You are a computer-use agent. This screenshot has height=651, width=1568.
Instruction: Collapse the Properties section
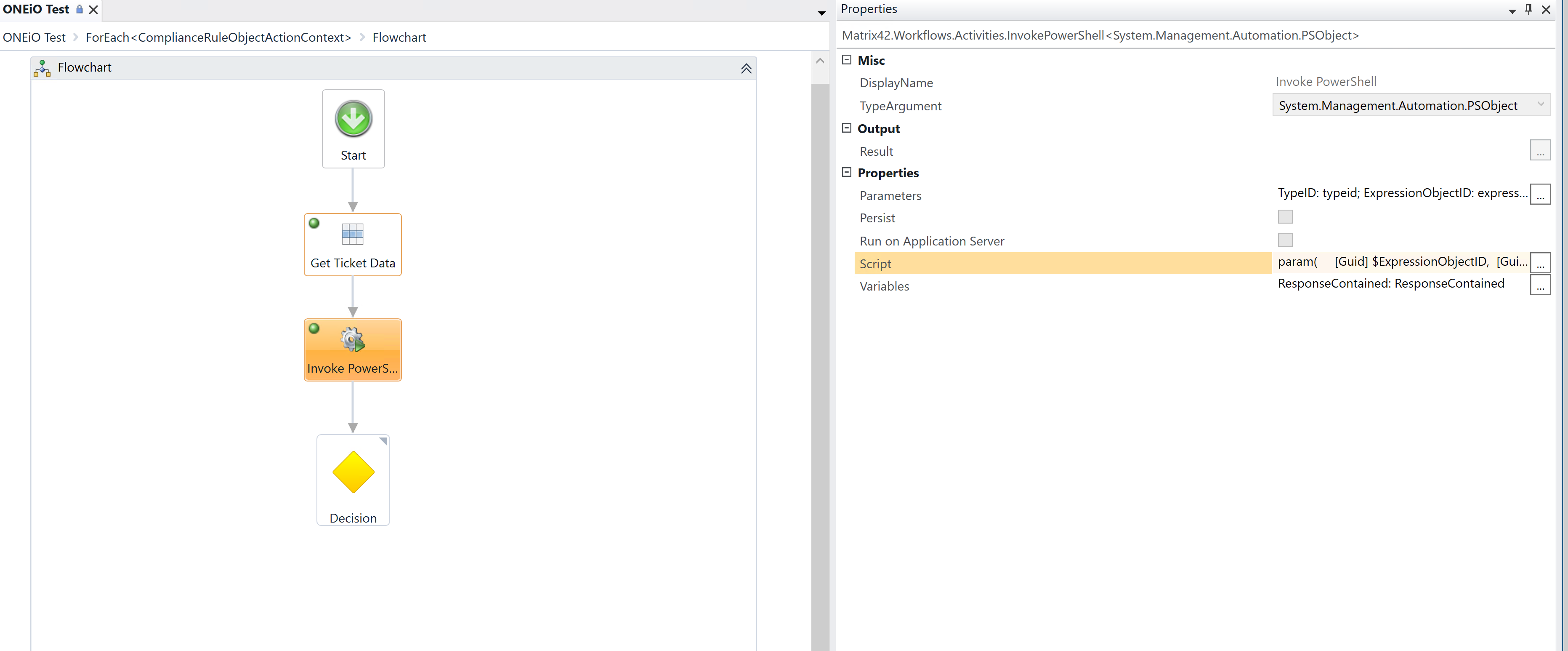[846, 172]
